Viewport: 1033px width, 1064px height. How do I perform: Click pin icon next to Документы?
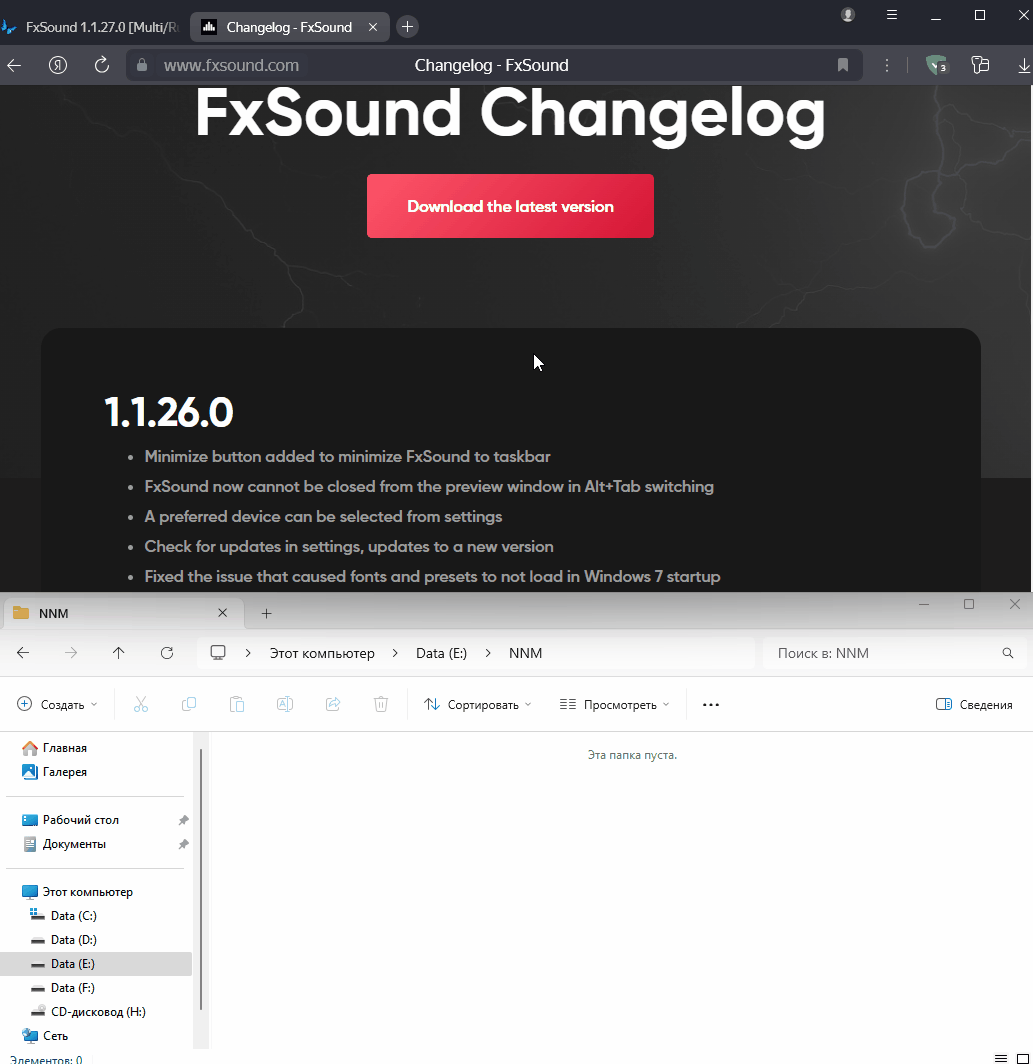click(x=183, y=844)
